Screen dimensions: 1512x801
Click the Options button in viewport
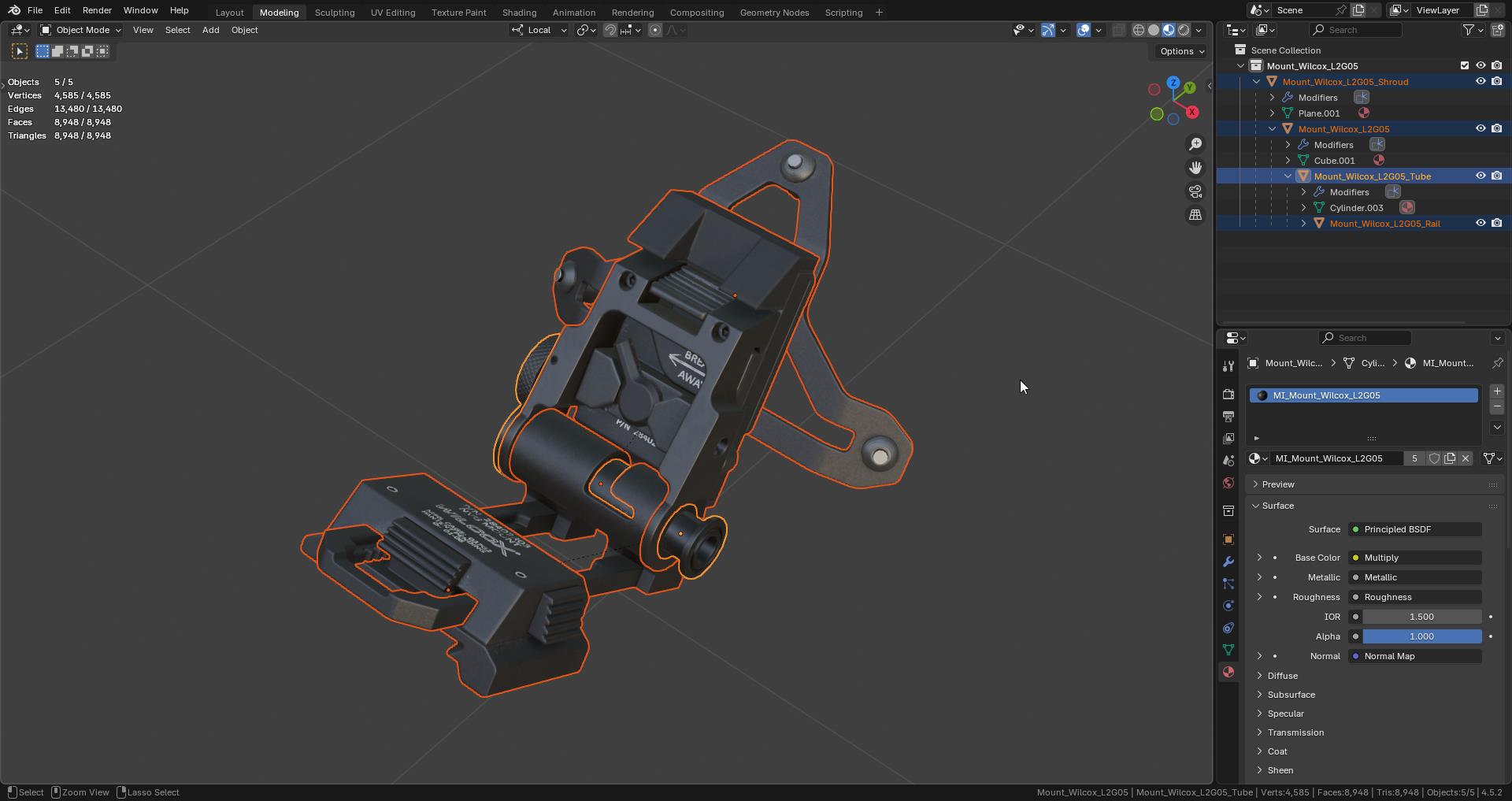[x=1181, y=51]
